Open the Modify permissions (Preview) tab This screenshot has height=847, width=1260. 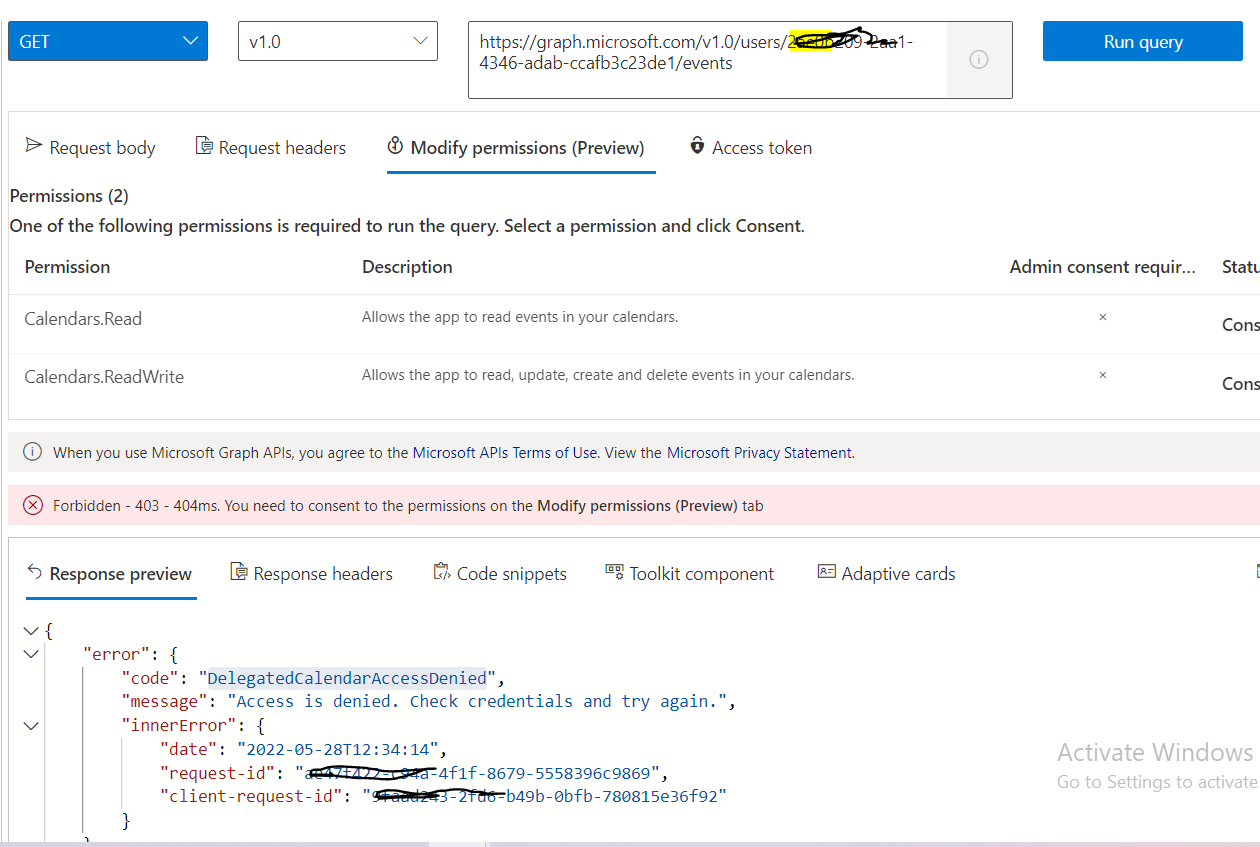pyautogui.click(x=520, y=147)
